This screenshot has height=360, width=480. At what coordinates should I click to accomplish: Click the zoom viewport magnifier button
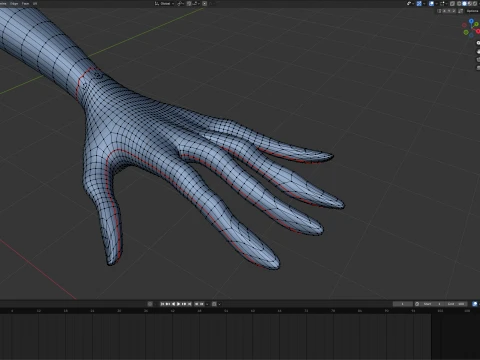pos(478,43)
